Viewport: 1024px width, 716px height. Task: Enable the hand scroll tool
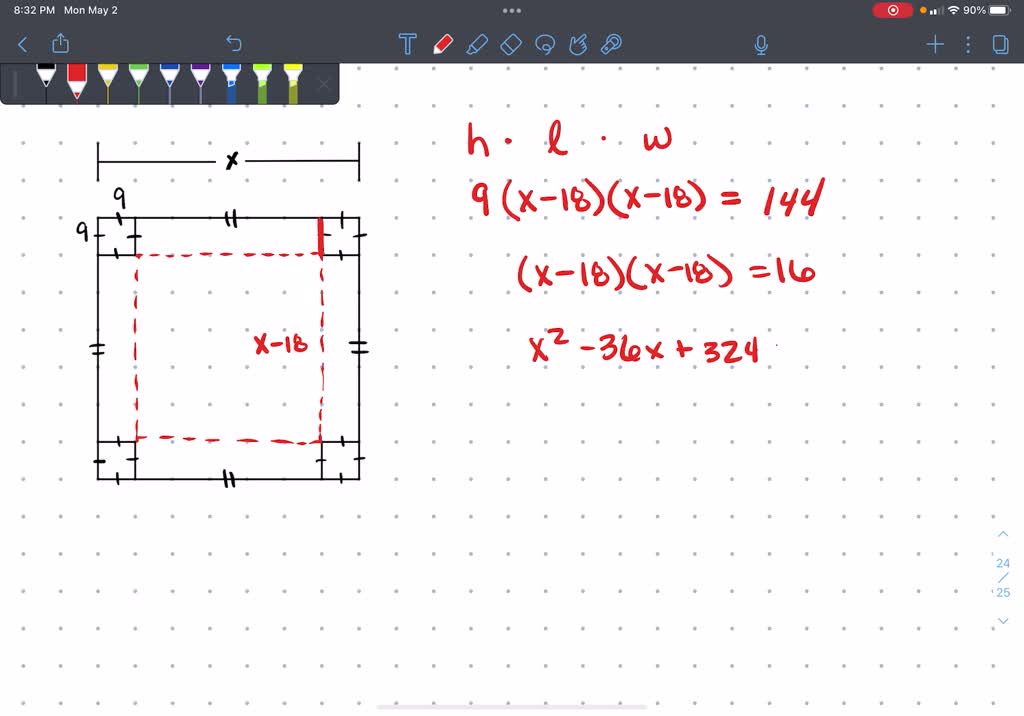point(579,44)
